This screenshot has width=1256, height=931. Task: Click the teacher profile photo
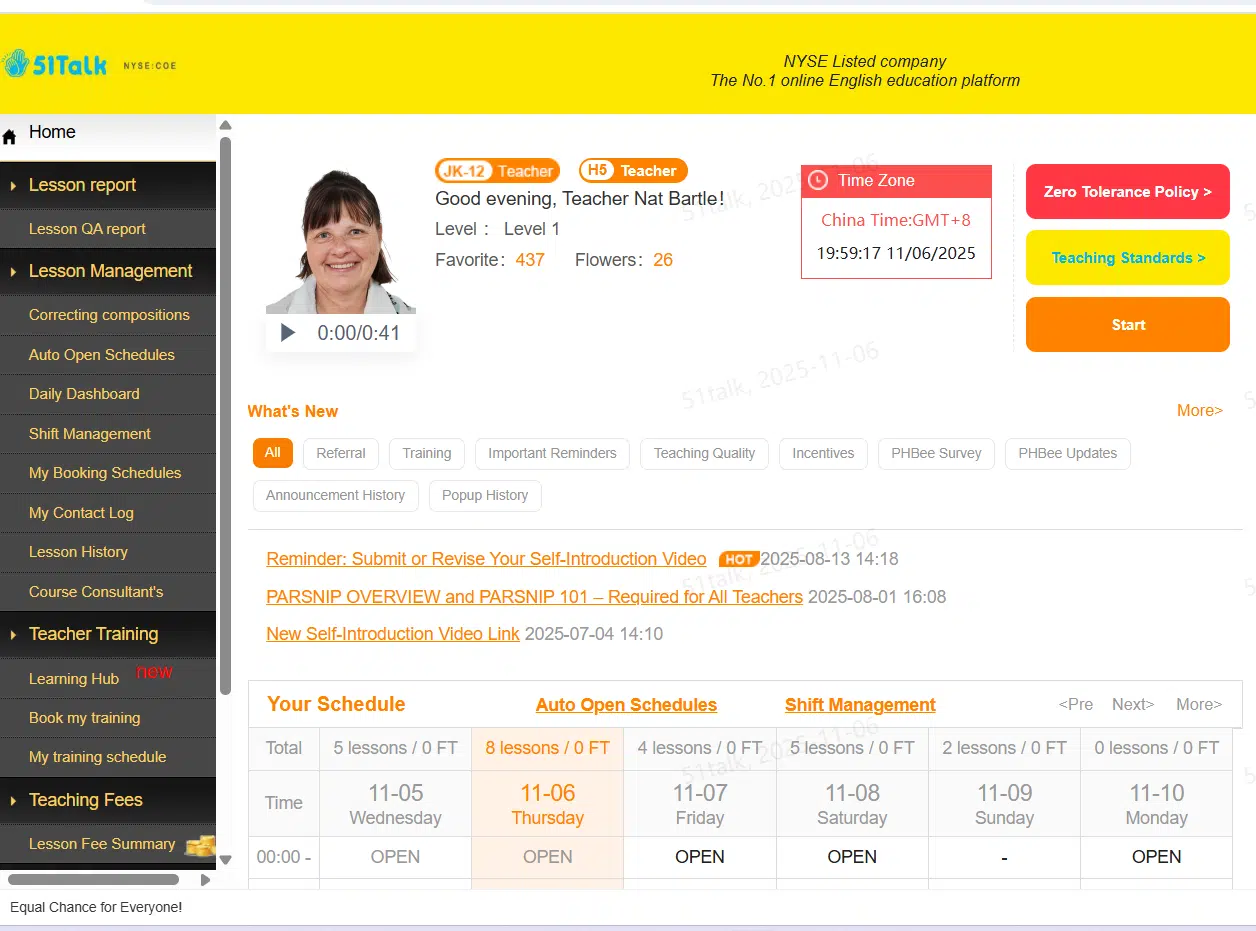pos(341,240)
